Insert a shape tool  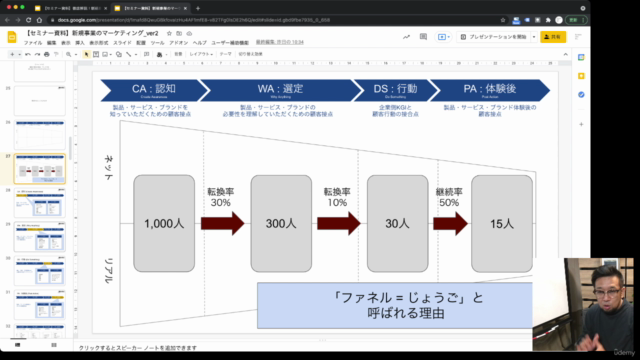coord(119,54)
